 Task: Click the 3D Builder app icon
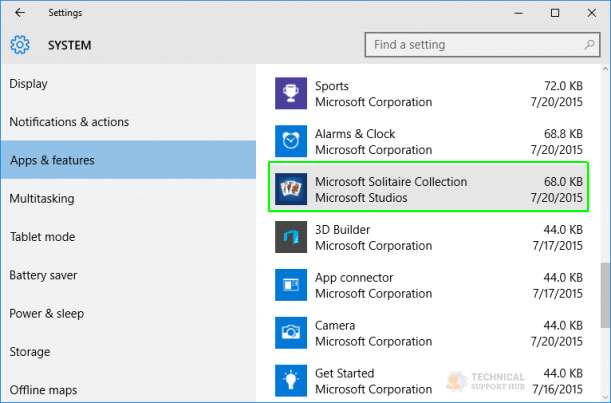click(x=291, y=237)
